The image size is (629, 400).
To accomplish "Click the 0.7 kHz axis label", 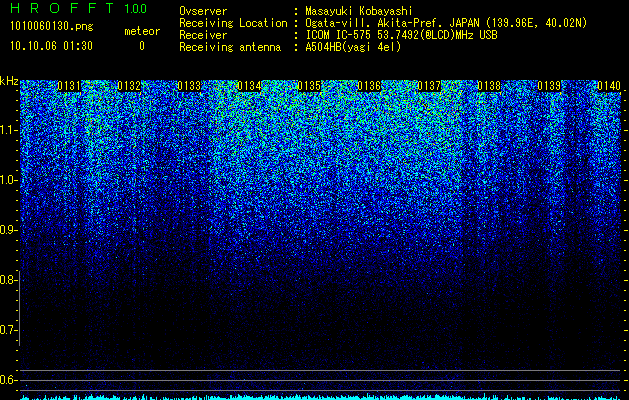I will (8, 330).
